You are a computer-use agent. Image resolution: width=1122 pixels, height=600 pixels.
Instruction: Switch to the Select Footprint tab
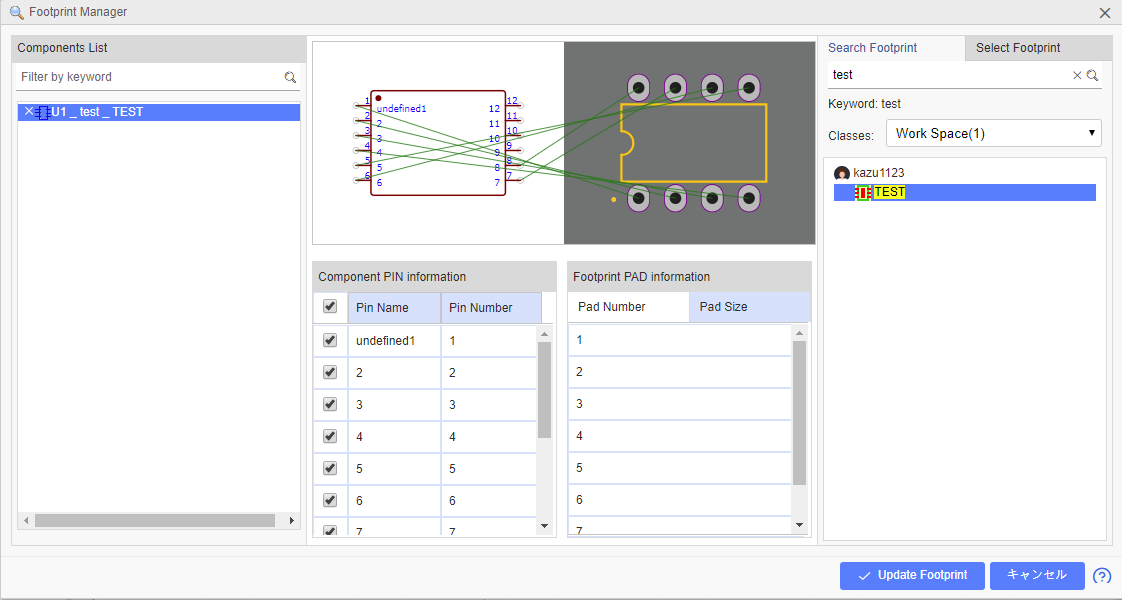point(1017,48)
